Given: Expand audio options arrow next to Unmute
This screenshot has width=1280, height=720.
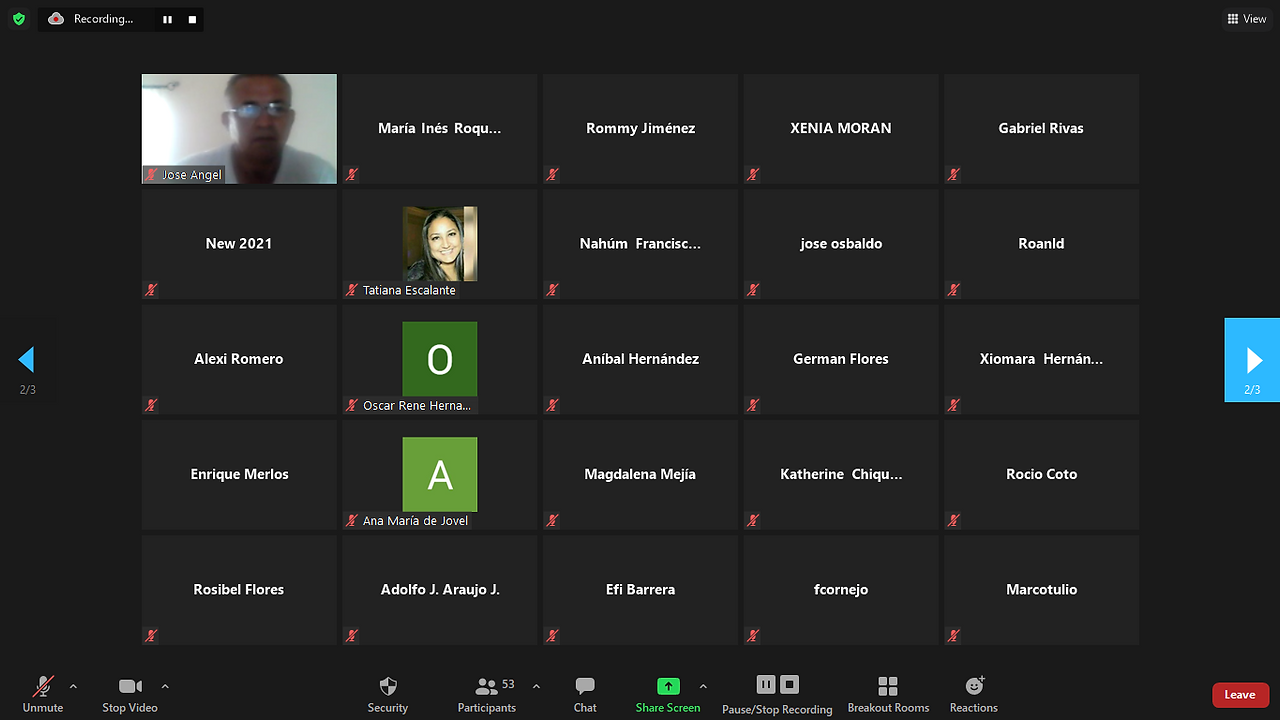Looking at the screenshot, I should pos(73,686).
